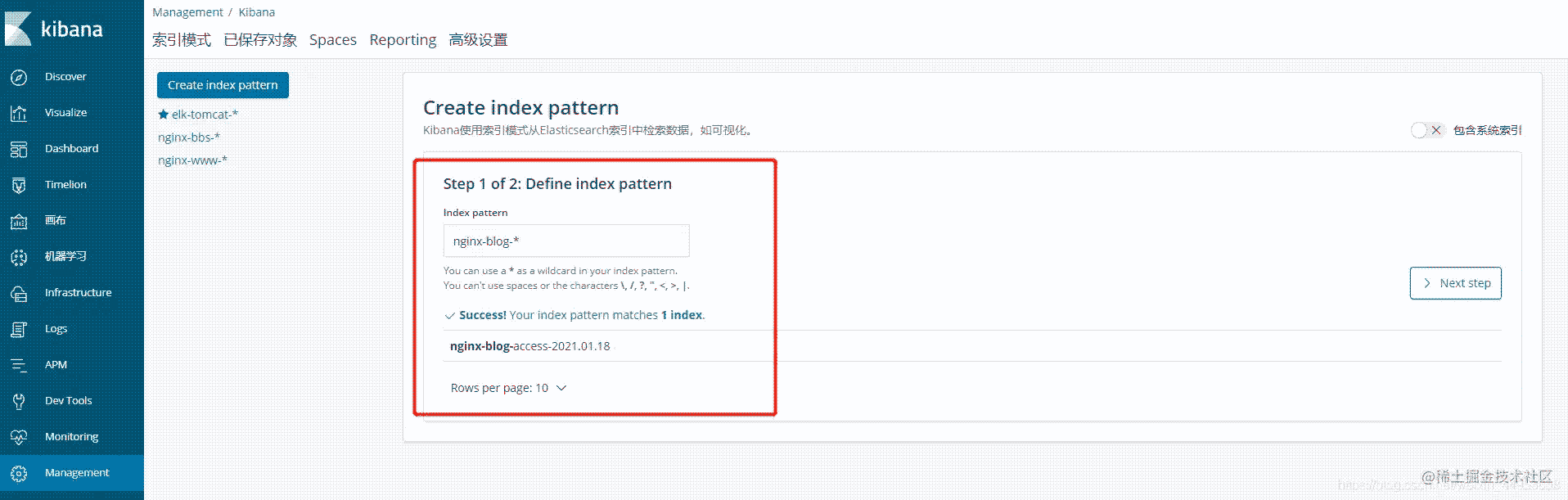Switch to the Reporting tab

click(x=403, y=40)
